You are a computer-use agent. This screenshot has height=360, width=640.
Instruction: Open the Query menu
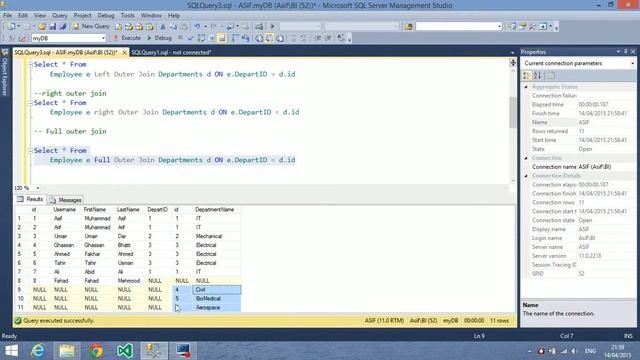[x=60, y=16]
